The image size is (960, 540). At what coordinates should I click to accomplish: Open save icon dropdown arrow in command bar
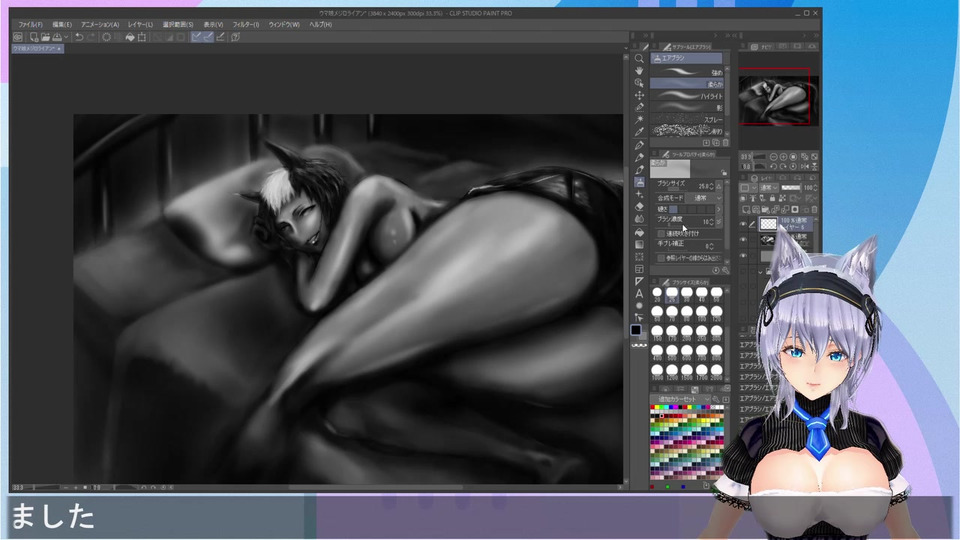pos(66,37)
